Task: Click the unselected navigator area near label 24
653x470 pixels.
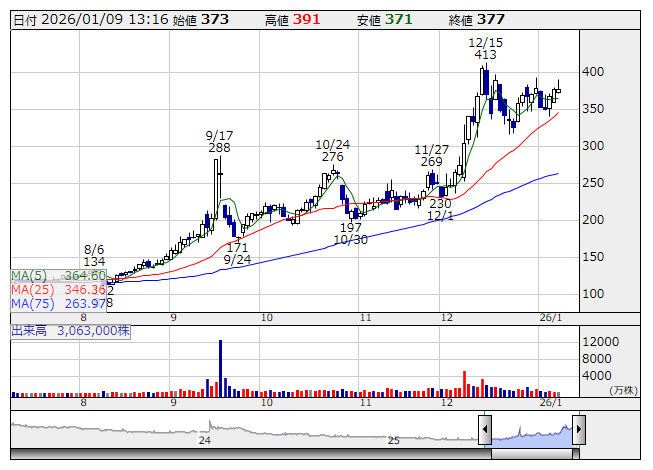Action: tap(204, 432)
